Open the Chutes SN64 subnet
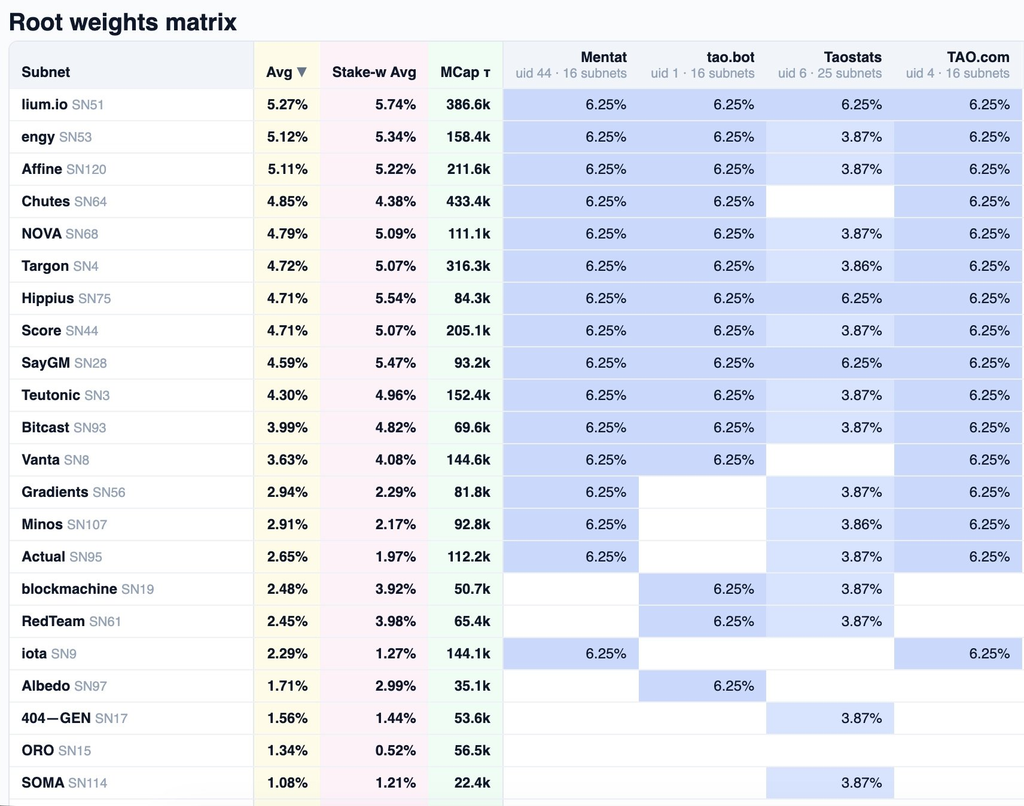The width and height of the screenshot is (1024, 806). point(64,201)
